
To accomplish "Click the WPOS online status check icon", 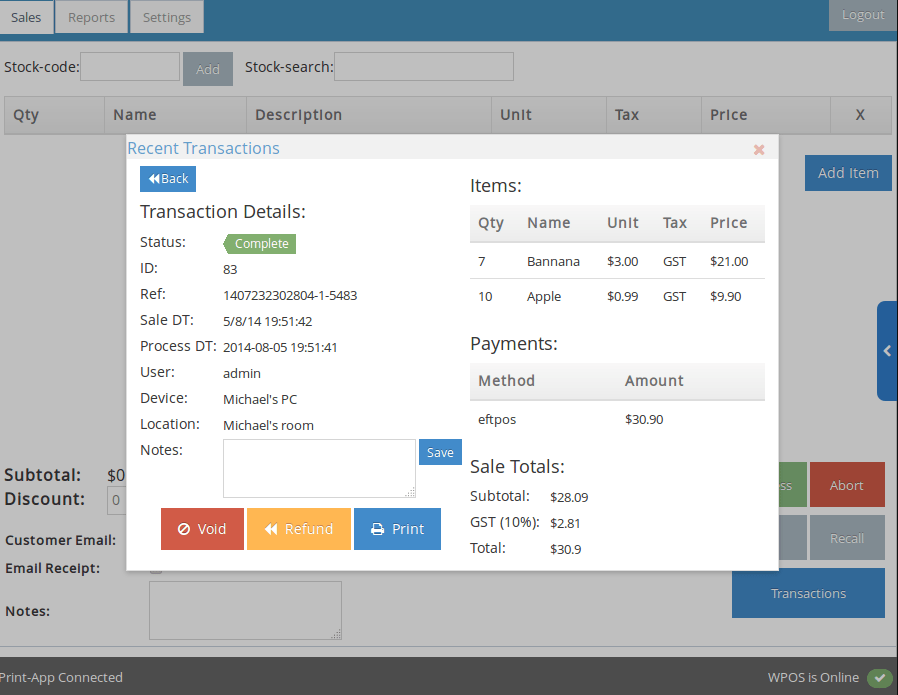I will pyautogui.click(x=879, y=678).
